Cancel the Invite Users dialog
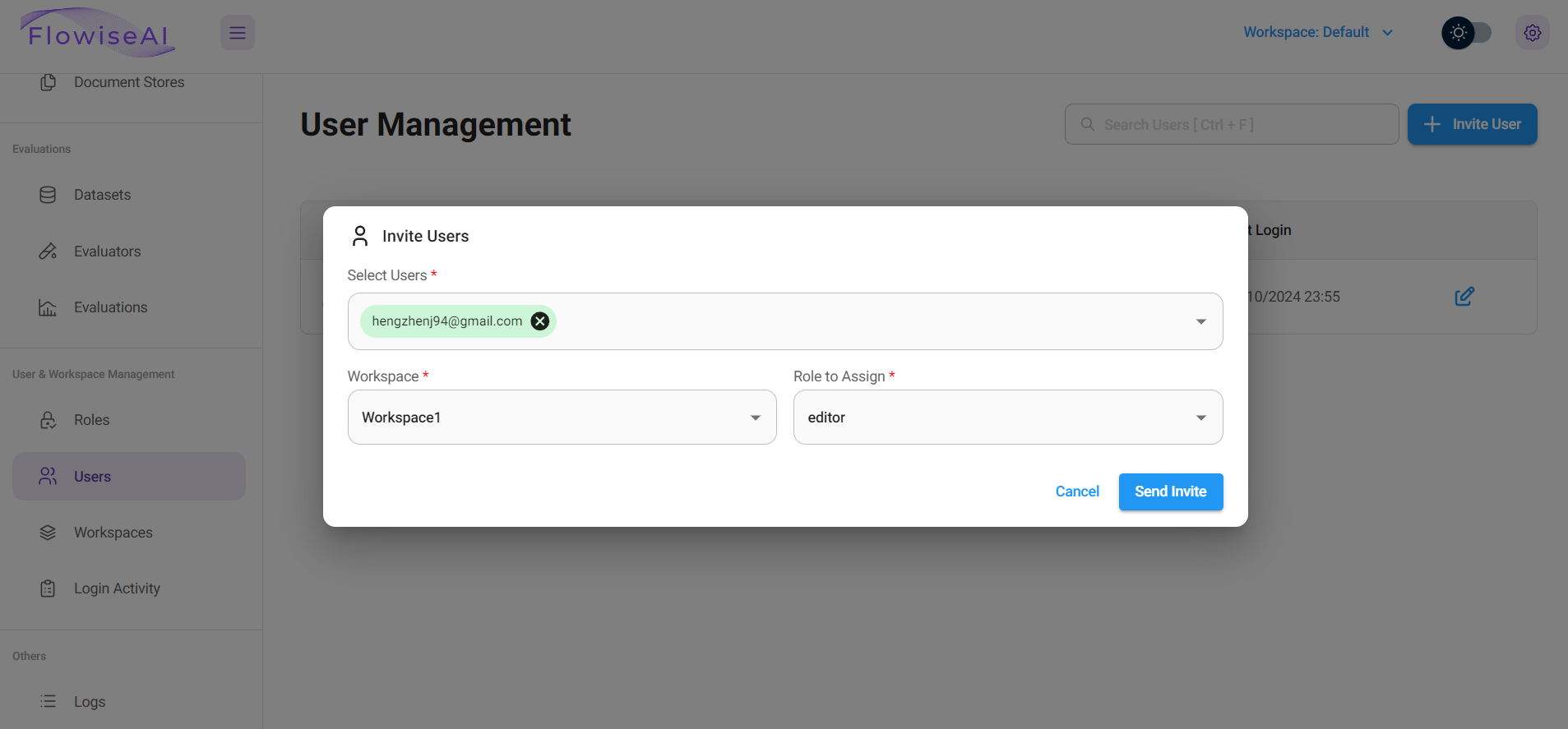Screen dimensions: 1568x729 [x=1076, y=491]
